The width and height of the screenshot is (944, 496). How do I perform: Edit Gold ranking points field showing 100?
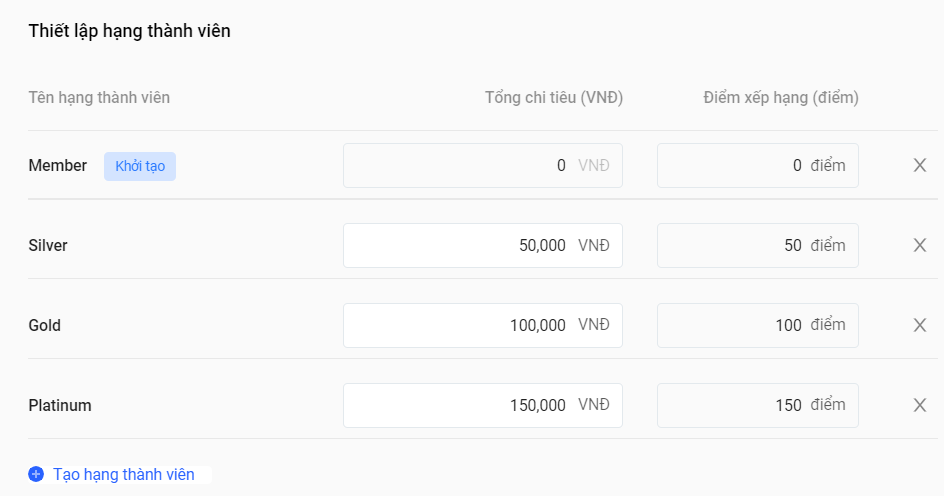pyautogui.click(x=757, y=326)
